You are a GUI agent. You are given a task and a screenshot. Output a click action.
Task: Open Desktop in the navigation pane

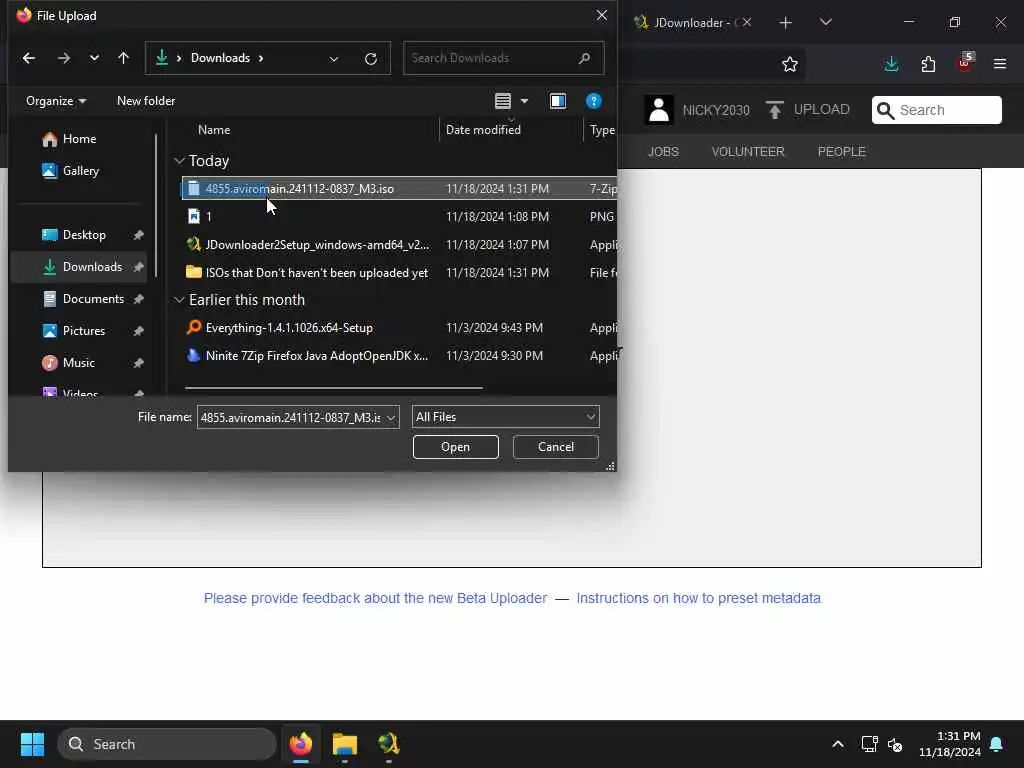tap(78, 235)
